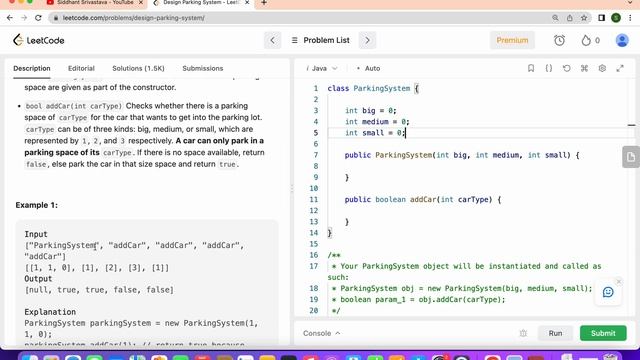Open the tab search chevron

[631, 3]
